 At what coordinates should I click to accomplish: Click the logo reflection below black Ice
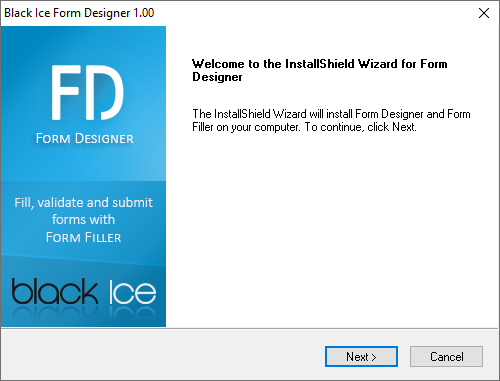coord(84,314)
